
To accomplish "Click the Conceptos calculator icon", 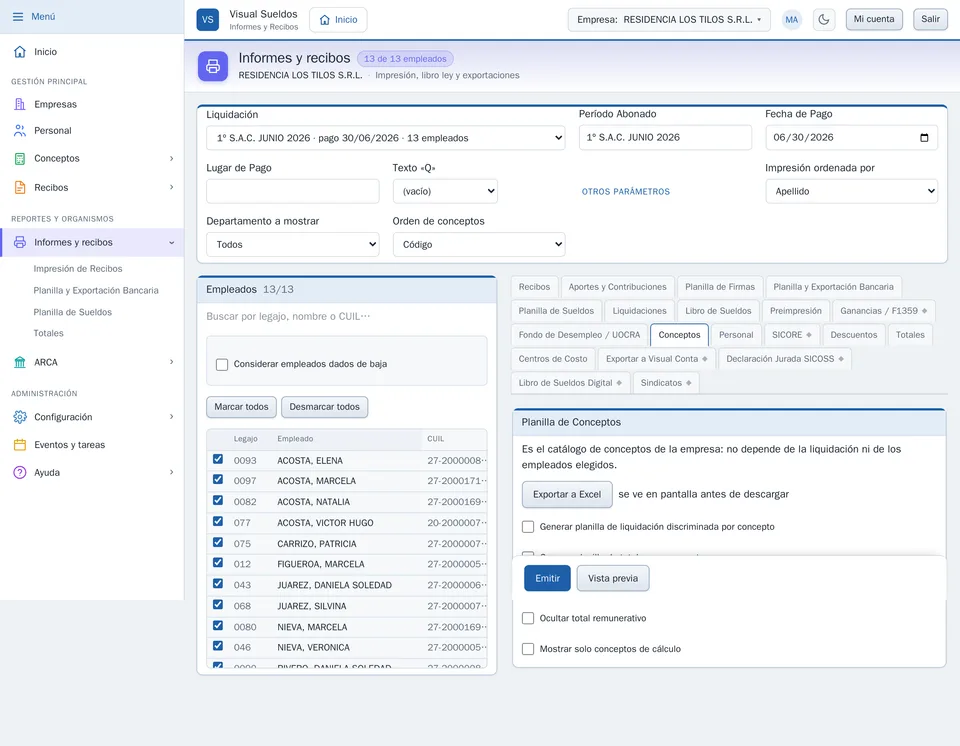I will click(20, 159).
